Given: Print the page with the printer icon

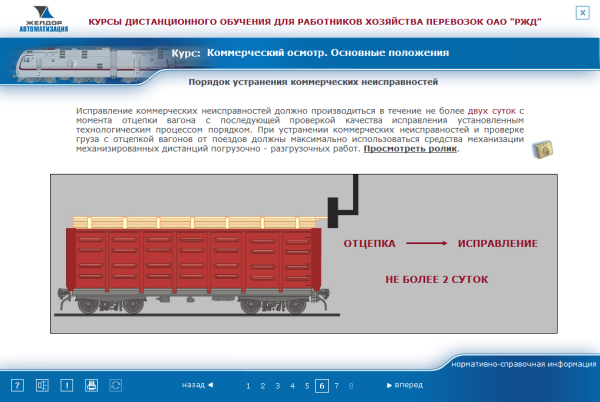Looking at the screenshot, I should [x=91, y=385].
